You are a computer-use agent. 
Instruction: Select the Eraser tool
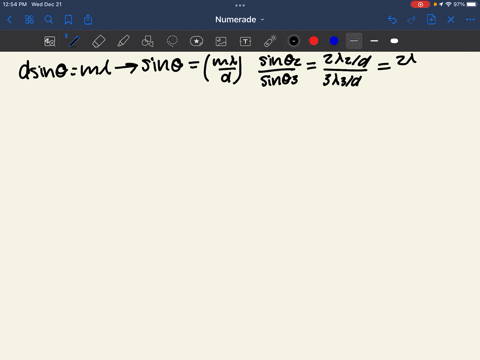pos(99,41)
